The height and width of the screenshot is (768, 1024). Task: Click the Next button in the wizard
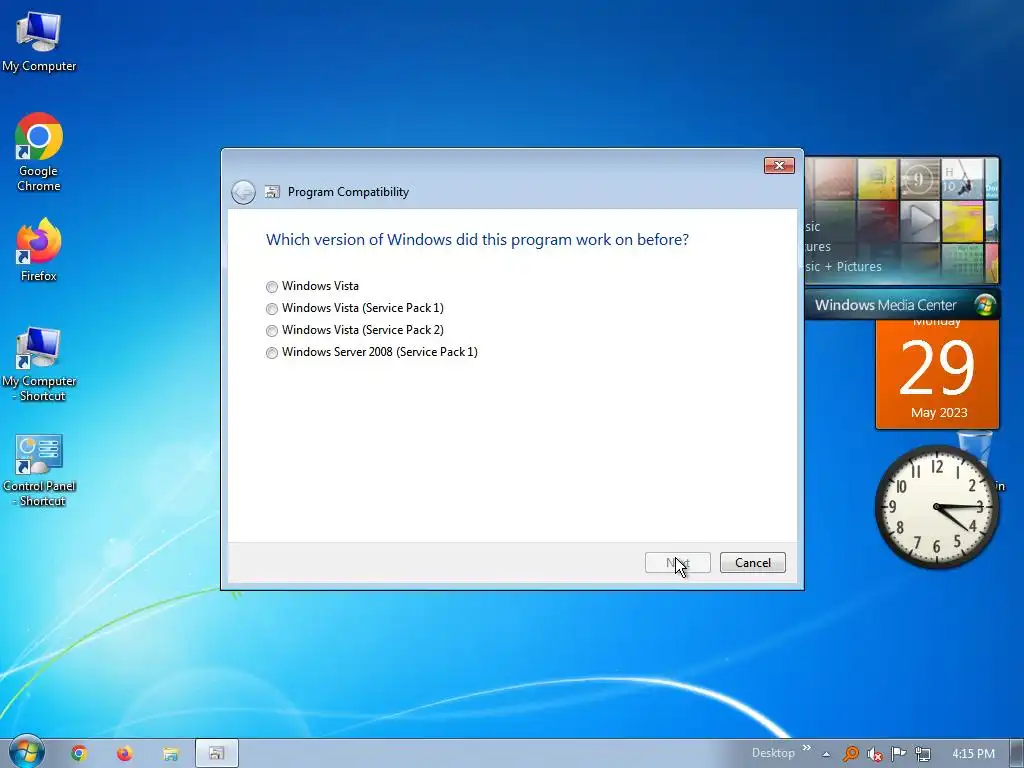pyautogui.click(x=677, y=562)
